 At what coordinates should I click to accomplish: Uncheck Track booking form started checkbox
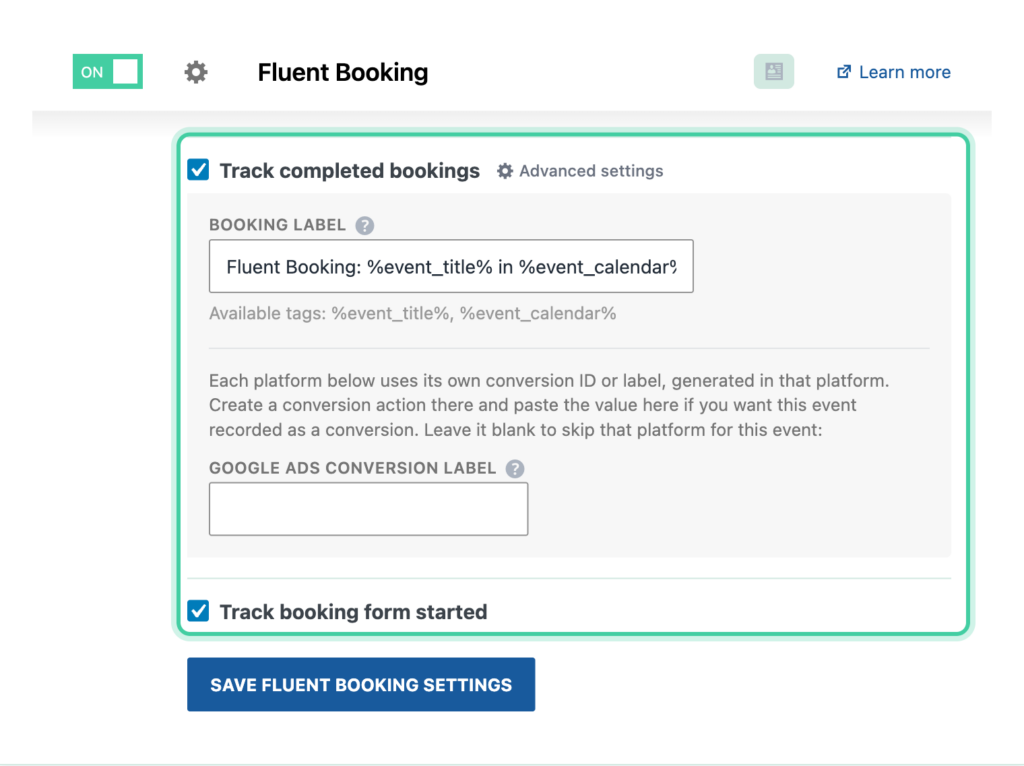pos(199,611)
